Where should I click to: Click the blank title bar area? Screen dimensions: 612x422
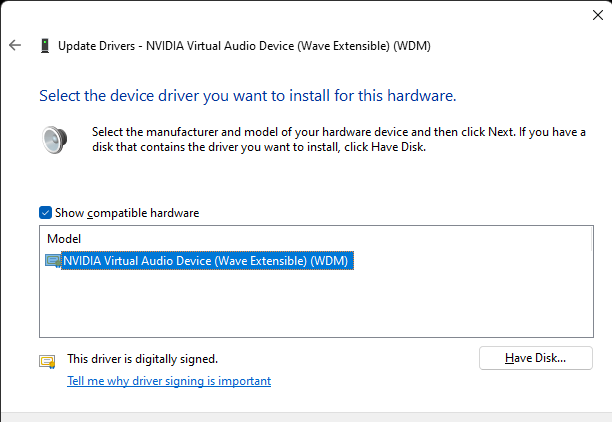click(300, 14)
